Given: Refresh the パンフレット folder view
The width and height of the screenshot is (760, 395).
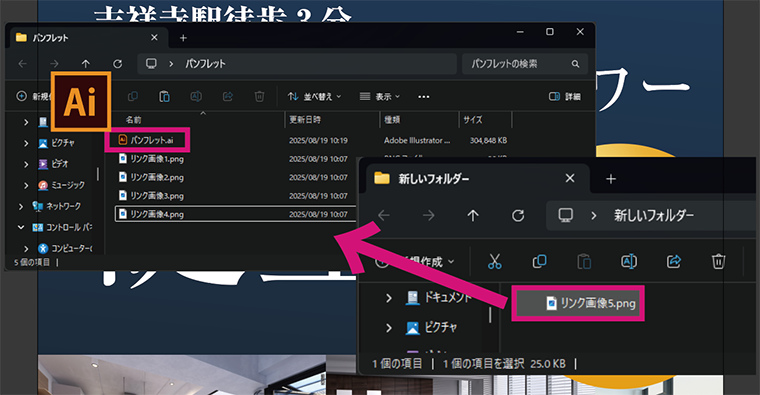Looking at the screenshot, I should pos(117,63).
